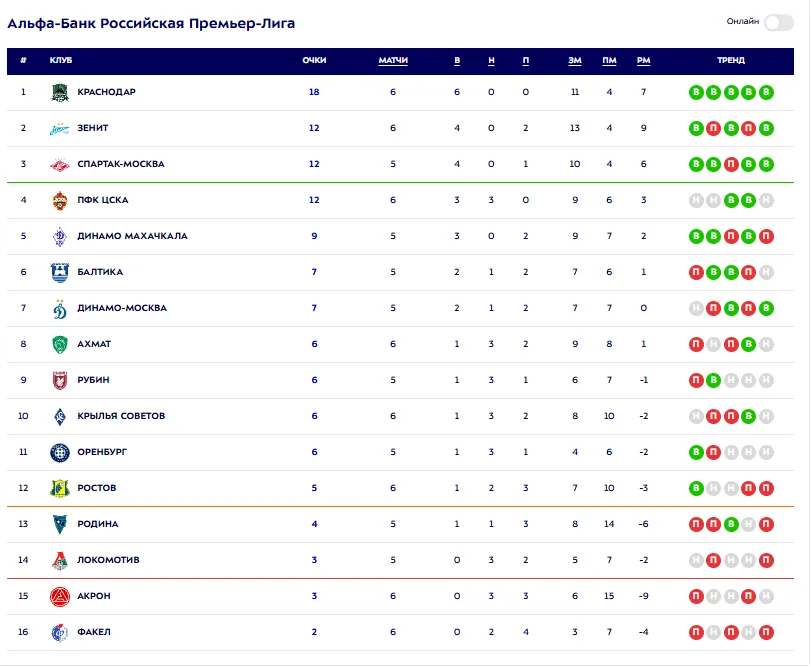Open the ПФК ЦСКА club link
The width and height of the screenshot is (811, 667).
pos(103,200)
